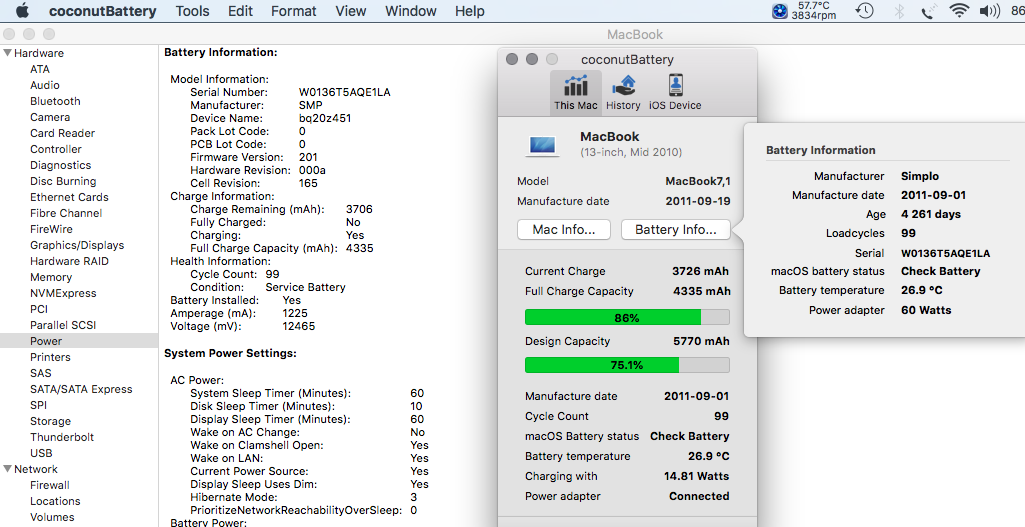Viewport: 1025px width, 527px height.
Task: Select Ethernet Cards in the sidebar
Action: click(x=69, y=197)
